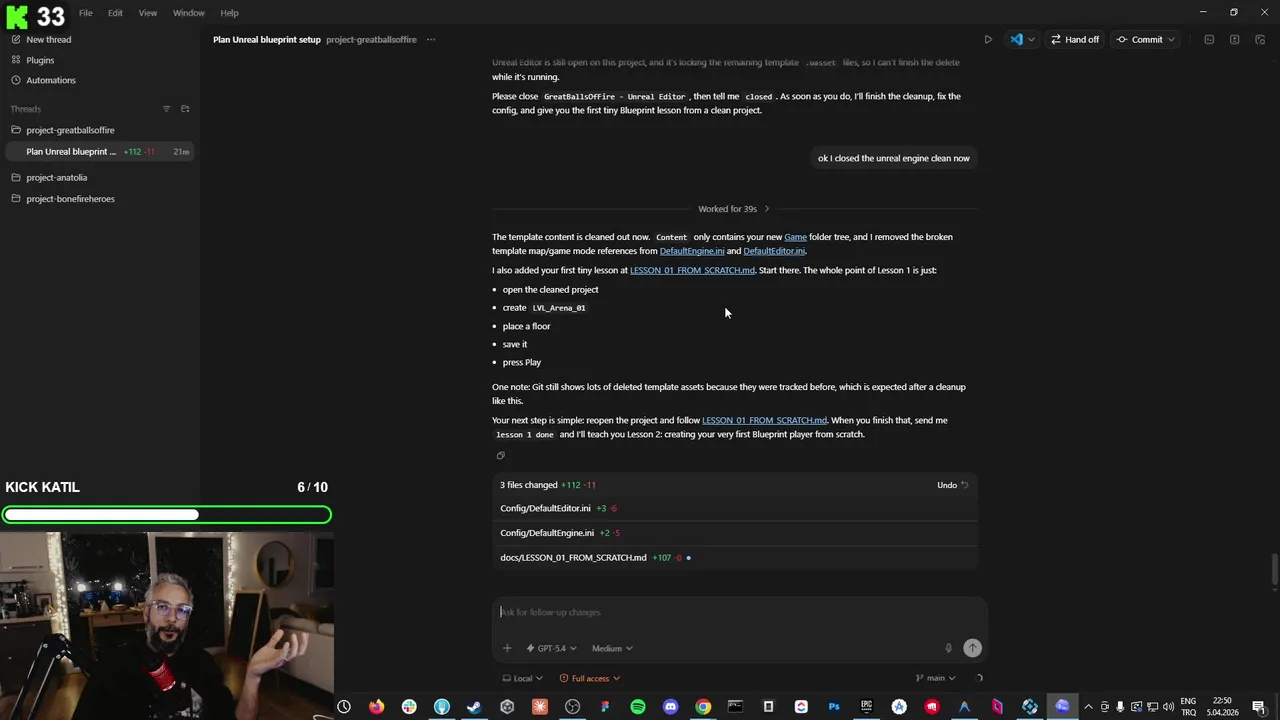This screenshot has height=720, width=1280.
Task: Show hidden system tray icons
Action: coord(1088,707)
